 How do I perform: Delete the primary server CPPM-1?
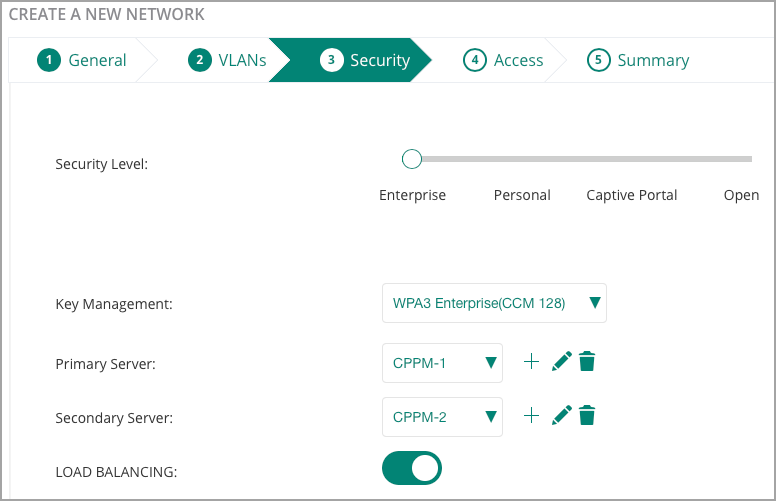pos(587,361)
